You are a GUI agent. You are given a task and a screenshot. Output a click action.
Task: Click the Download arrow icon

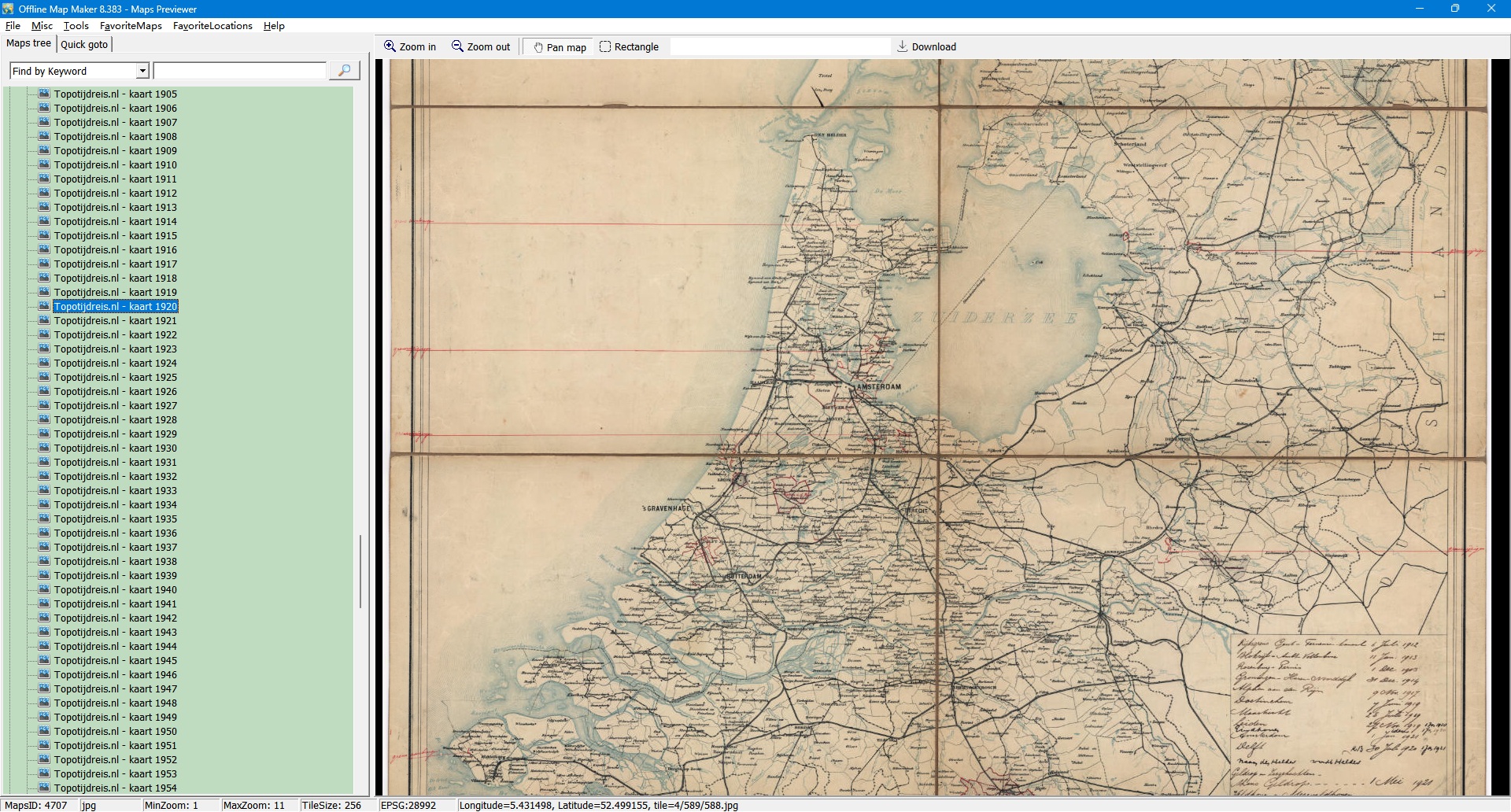coord(902,46)
